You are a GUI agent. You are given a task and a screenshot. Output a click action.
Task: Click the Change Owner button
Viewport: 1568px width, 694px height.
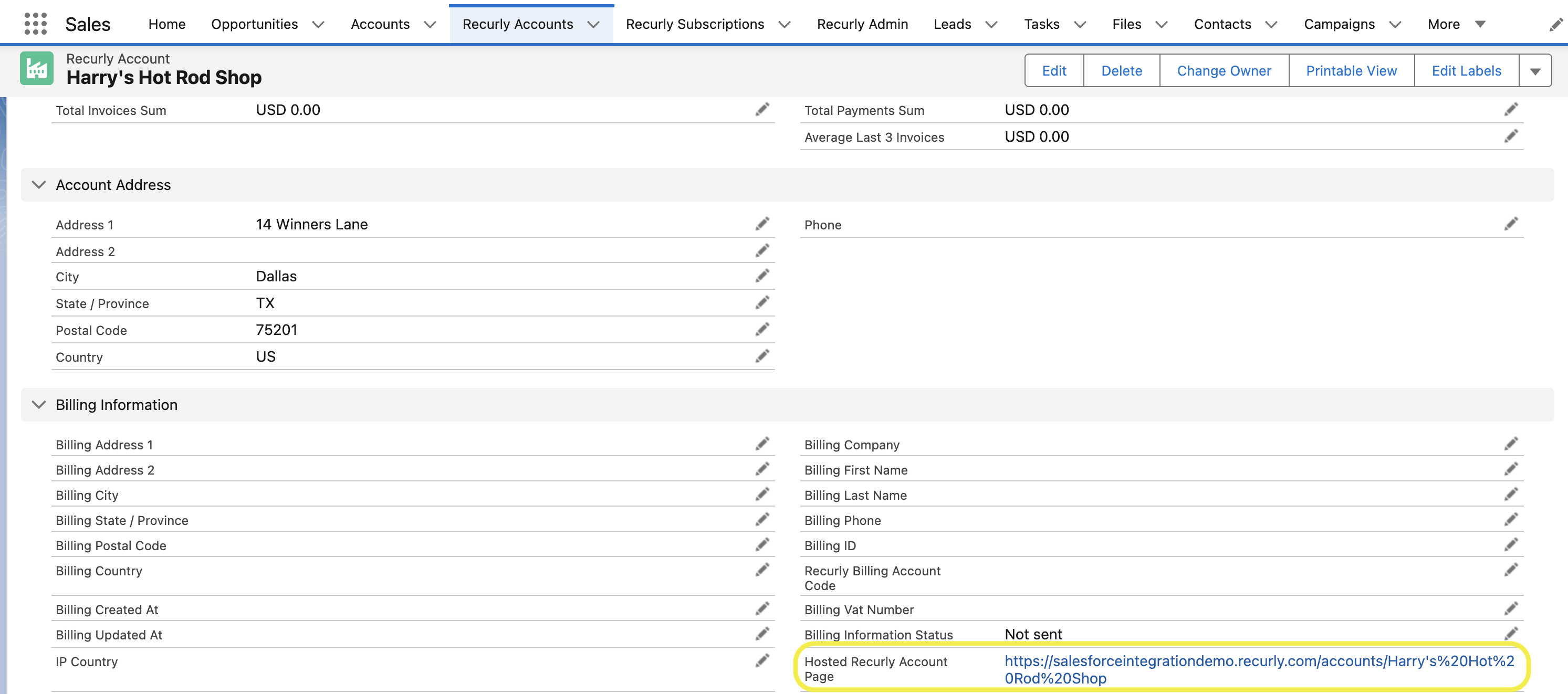[x=1224, y=71]
